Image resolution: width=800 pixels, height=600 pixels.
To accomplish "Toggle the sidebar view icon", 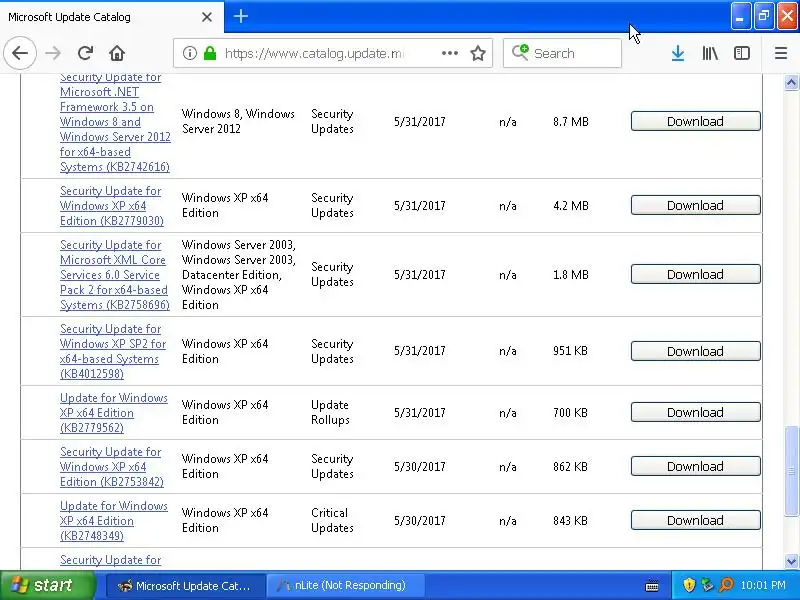I will [x=742, y=53].
